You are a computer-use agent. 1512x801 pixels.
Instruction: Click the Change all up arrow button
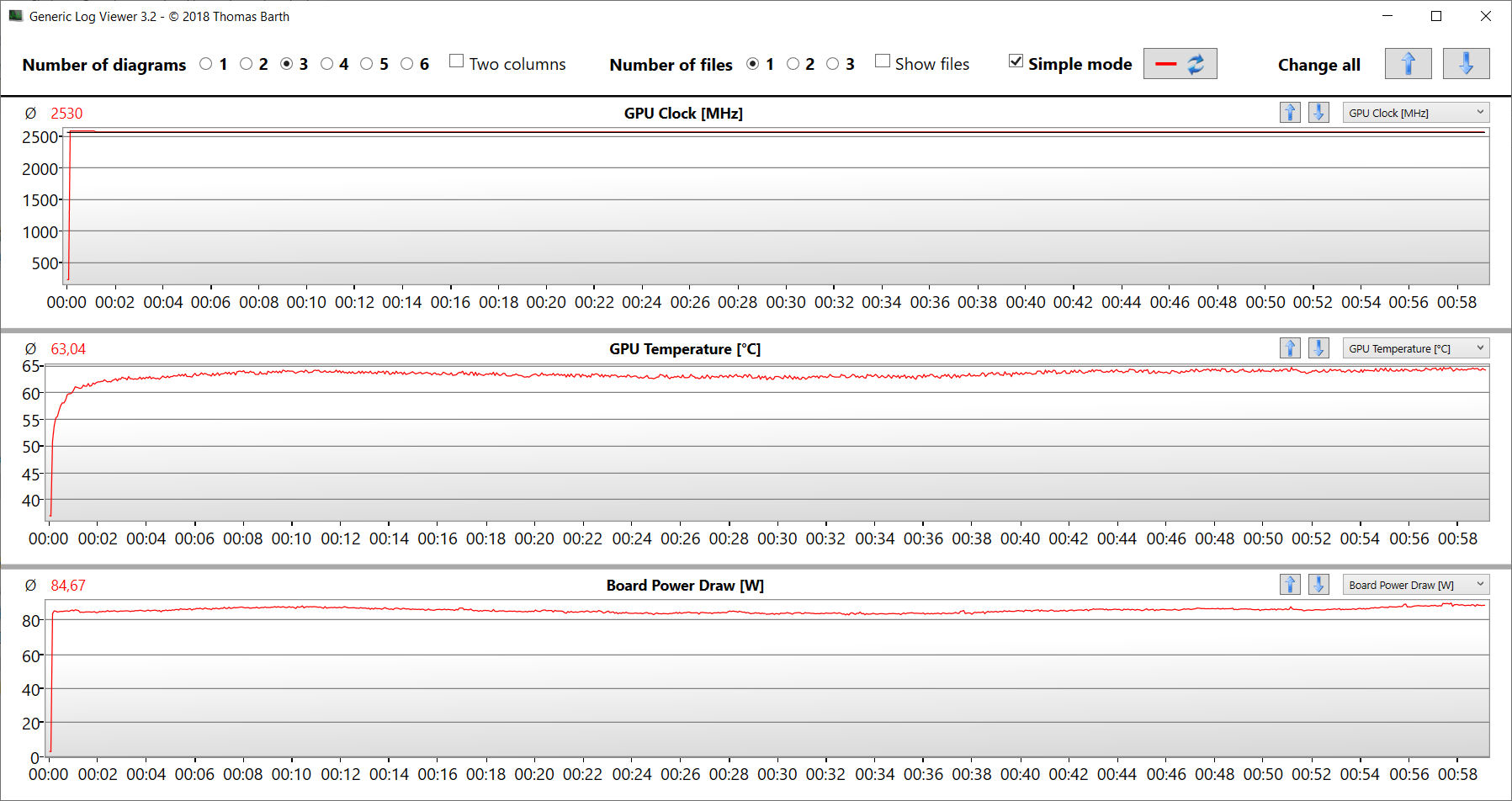pos(1408,64)
